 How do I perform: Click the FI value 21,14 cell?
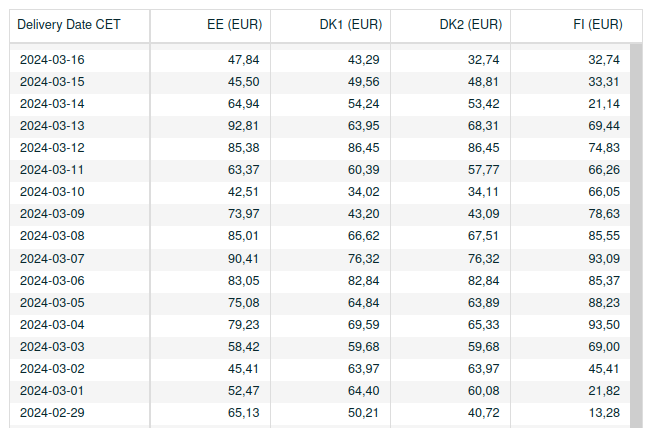[570, 104]
